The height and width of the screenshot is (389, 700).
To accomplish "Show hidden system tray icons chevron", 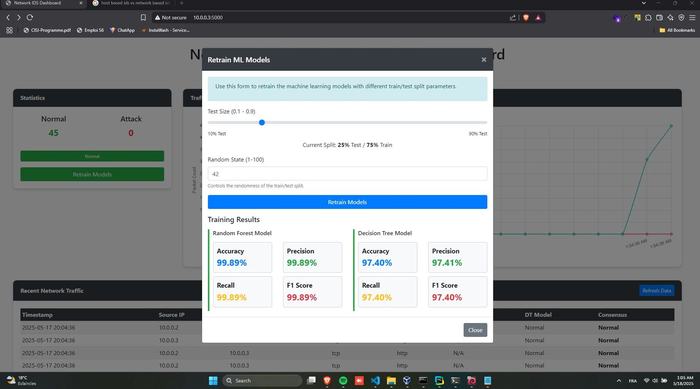I will [x=619, y=381].
